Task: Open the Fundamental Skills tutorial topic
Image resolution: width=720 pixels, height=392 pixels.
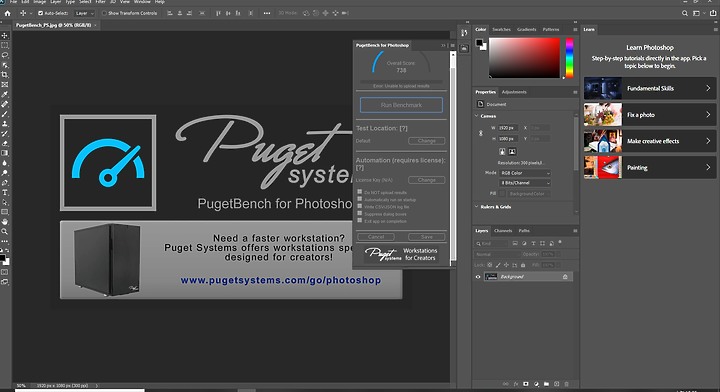Action: point(650,89)
